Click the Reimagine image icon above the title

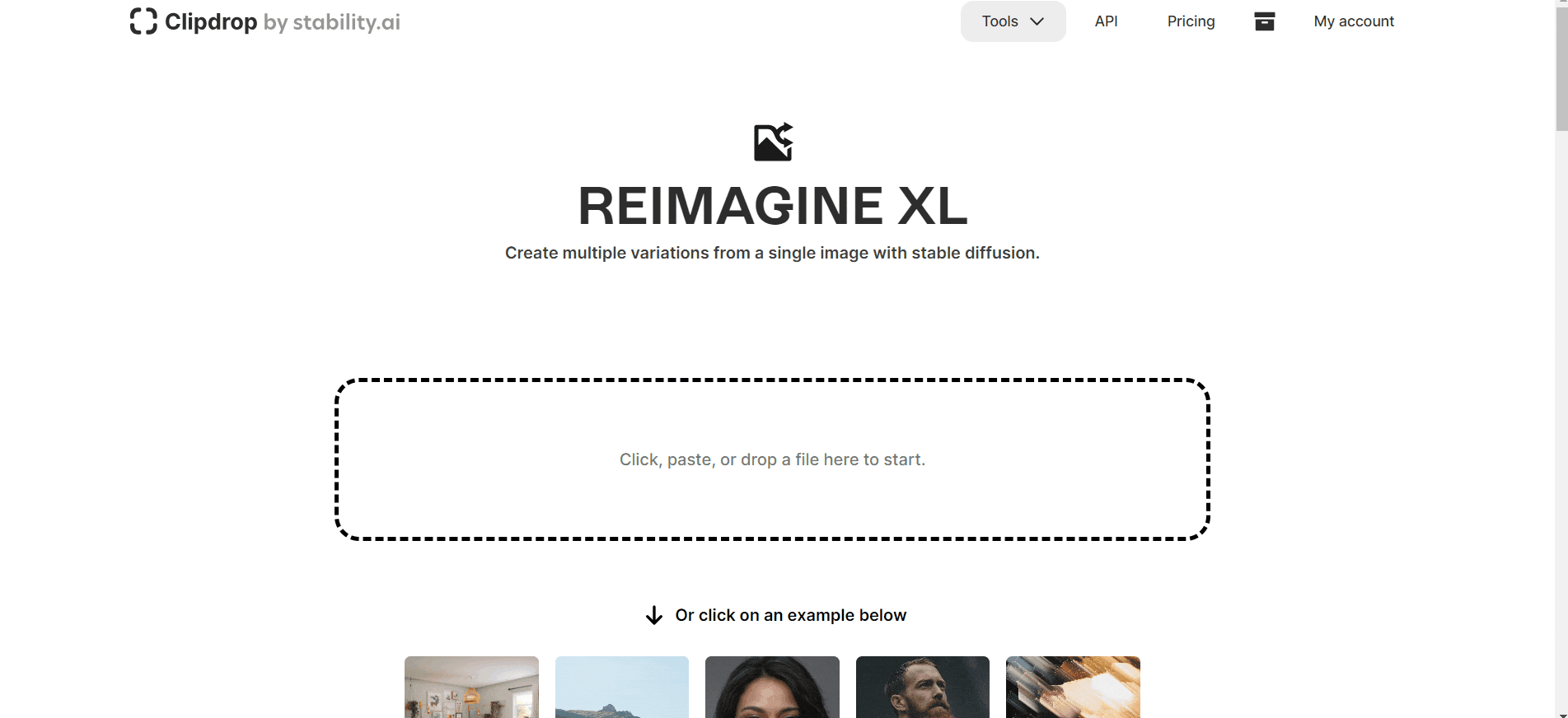(774, 142)
